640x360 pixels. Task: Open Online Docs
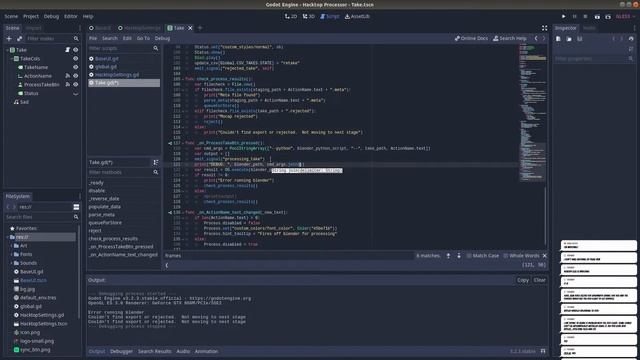pos(471,38)
